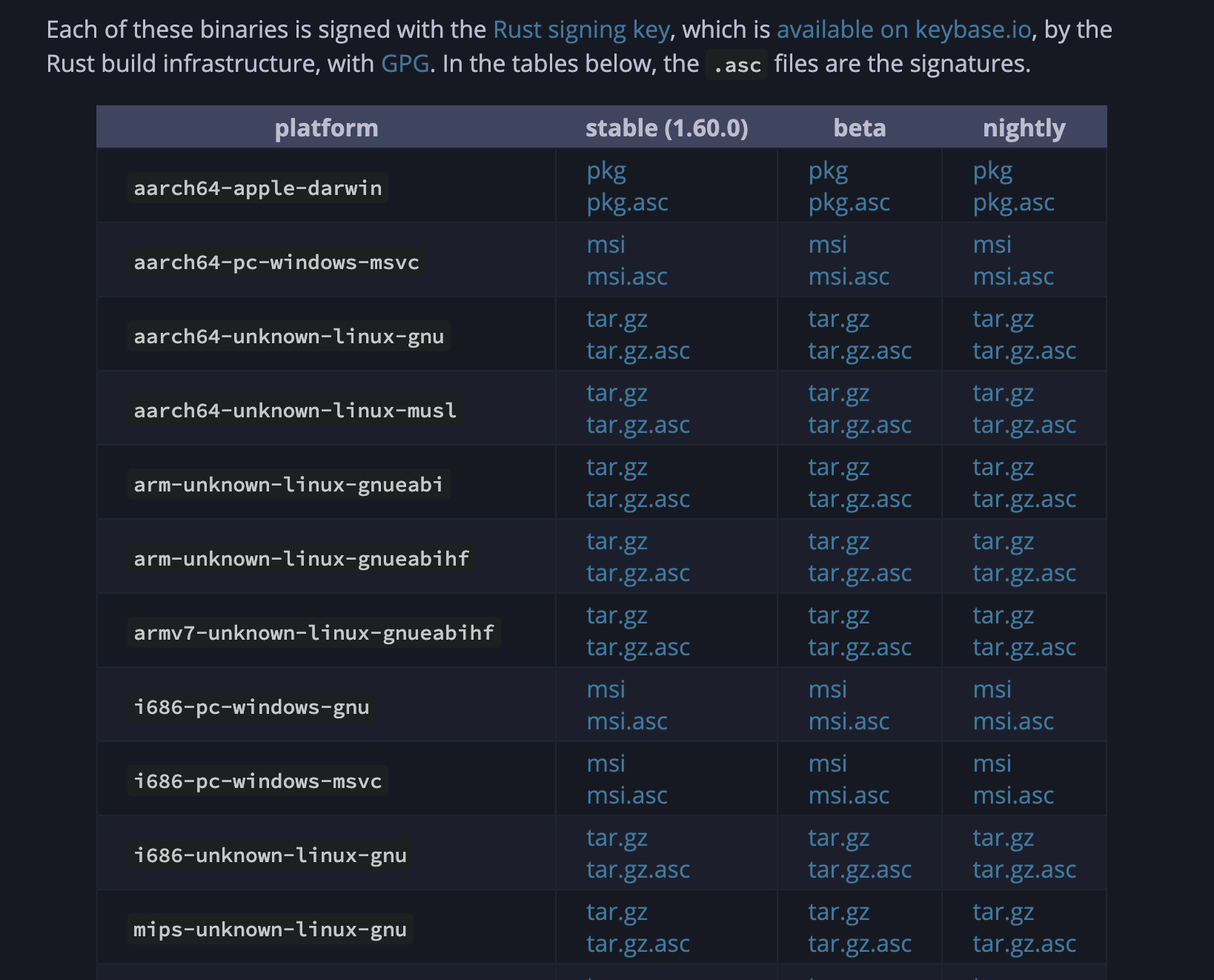The image size is (1214, 980).
Task: Follow the 'available on keybase.io' link
Action: pyautogui.click(x=903, y=30)
